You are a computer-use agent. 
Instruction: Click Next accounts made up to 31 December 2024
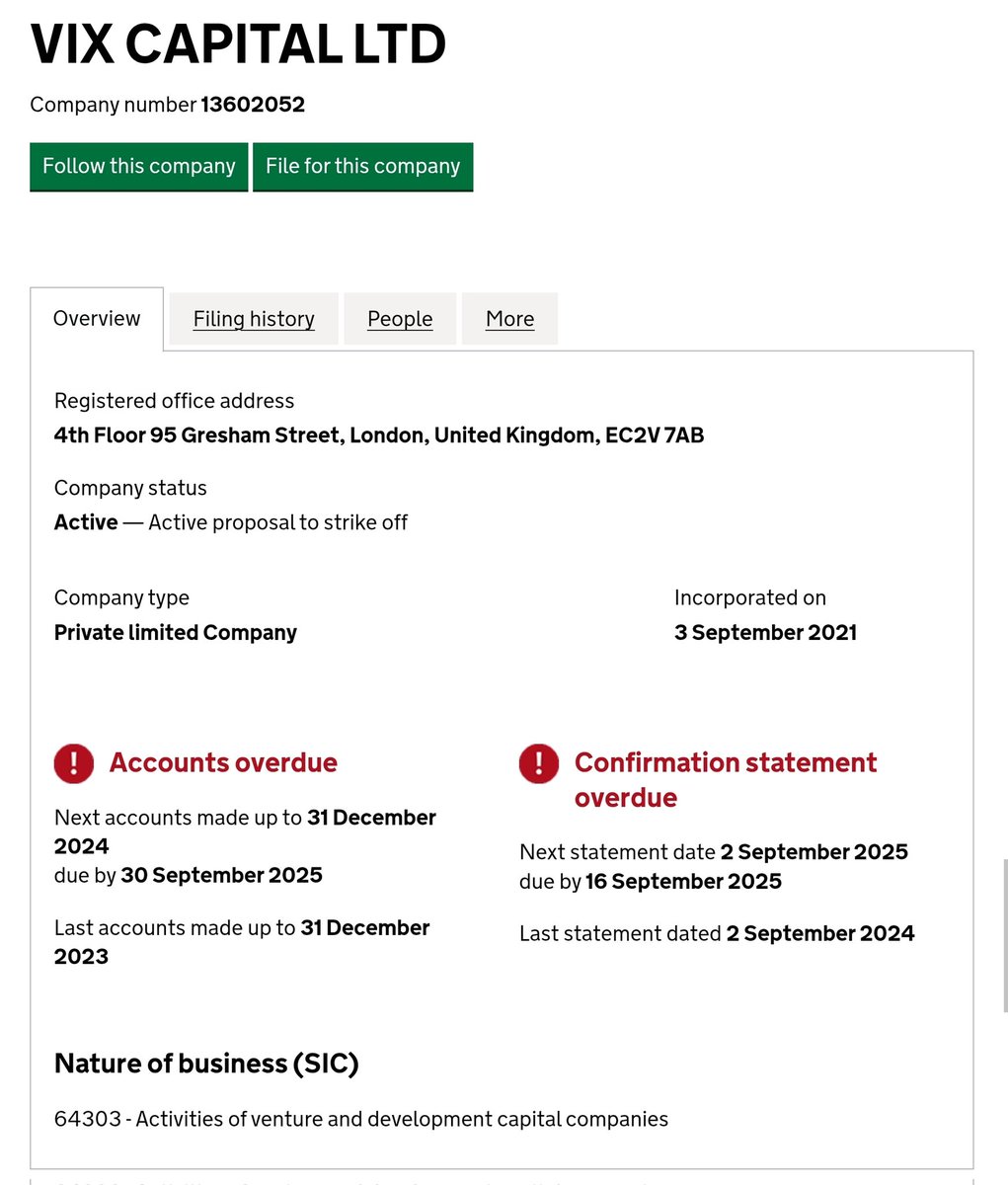point(245,831)
